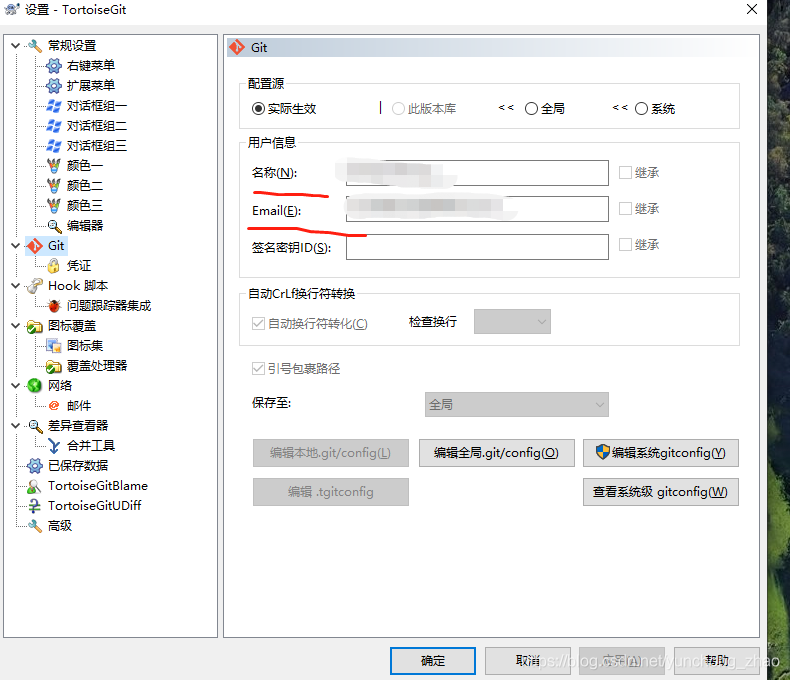Select the 实际生效 radio button

(258, 109)
